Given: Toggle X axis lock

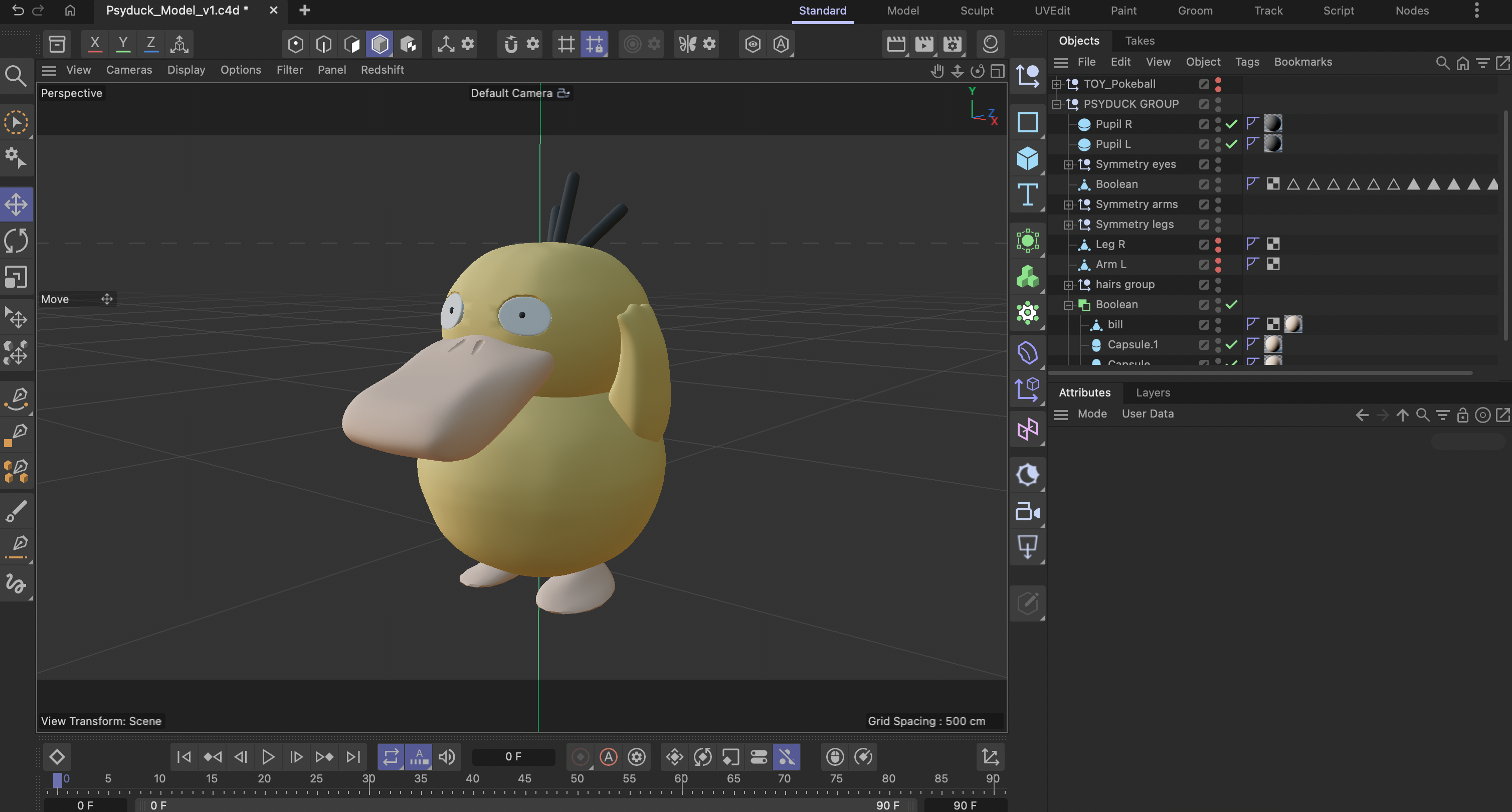Looking at the screenshot, I should [x=94, y=44].
